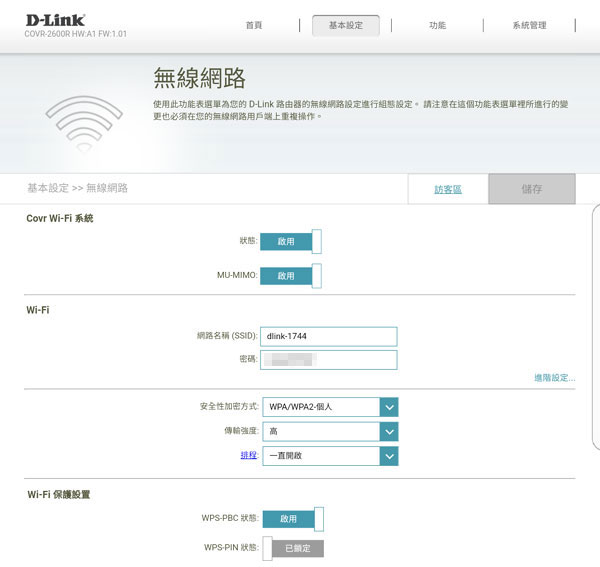
Task: Open the 功能 menu
Action: (x=437, y=26)
